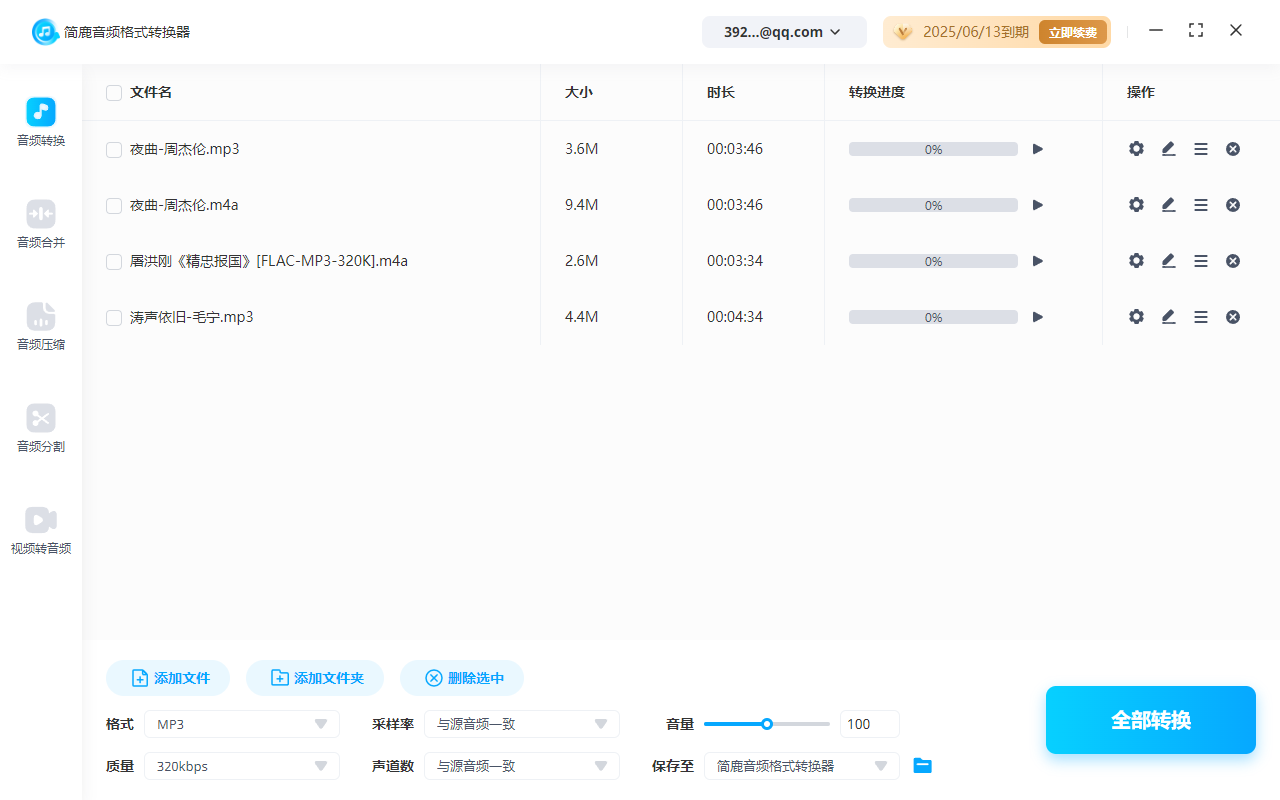Play 涛声依旧-毛宁.mp3 preview

1038,317
